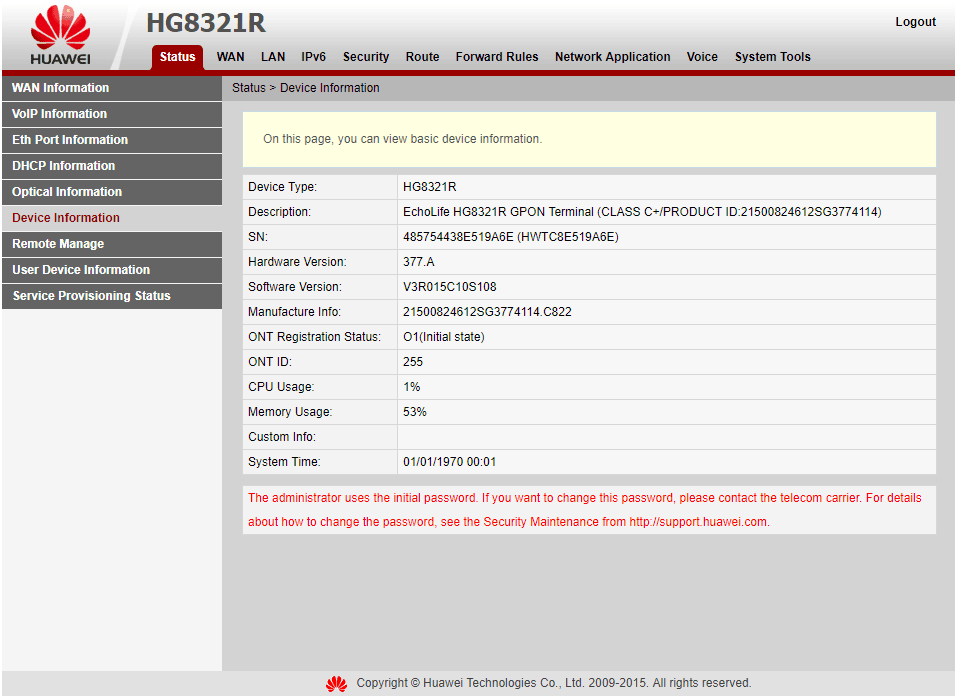Viewport: 955px width, 698px height.
Task: Switch to the LAN tab
Action: pyautogui.click(x=273, y=57)
